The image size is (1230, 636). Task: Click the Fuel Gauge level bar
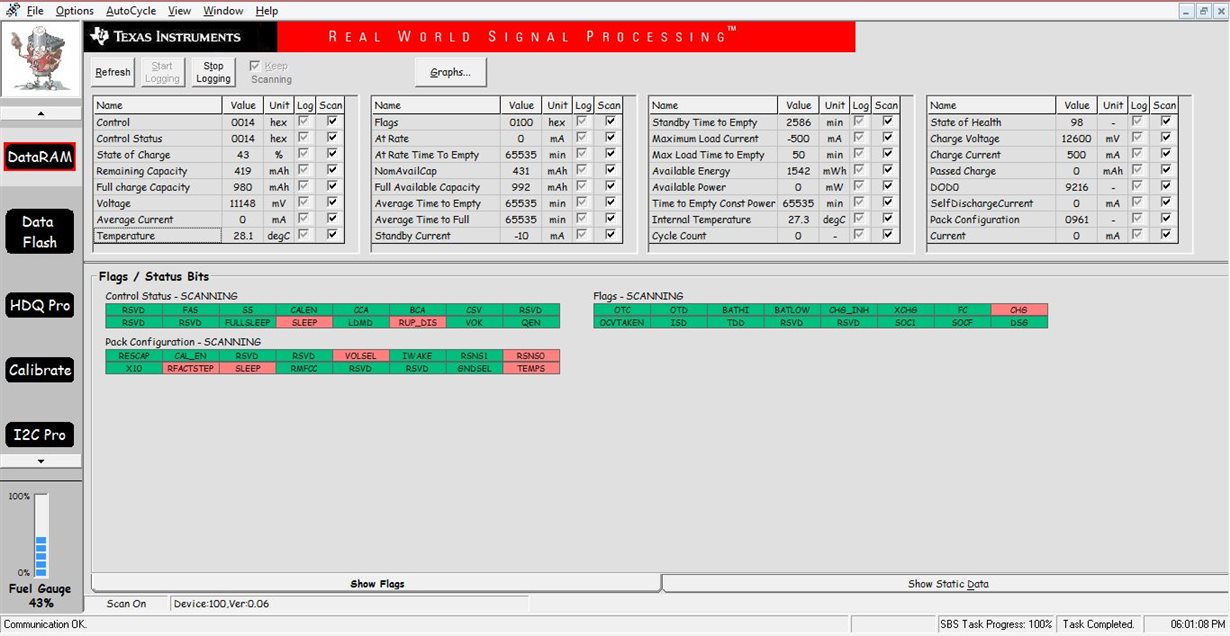(x=41, y=535)
